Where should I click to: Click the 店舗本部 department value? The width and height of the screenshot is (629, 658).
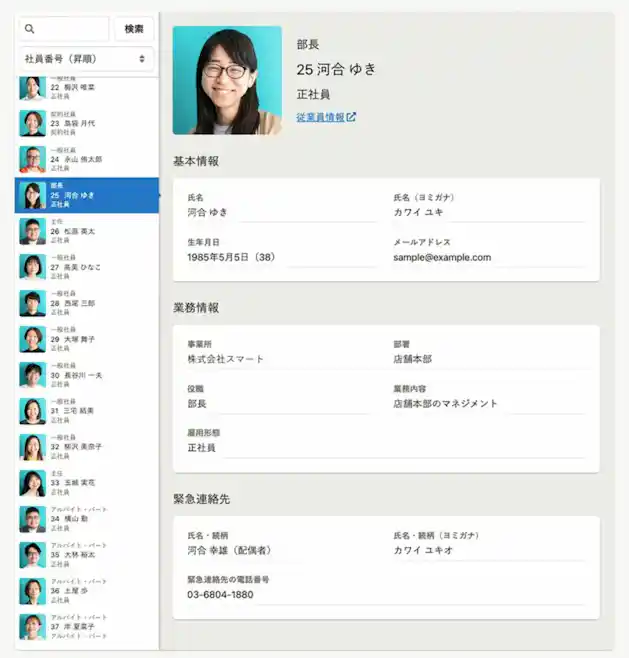click(412, 359)
